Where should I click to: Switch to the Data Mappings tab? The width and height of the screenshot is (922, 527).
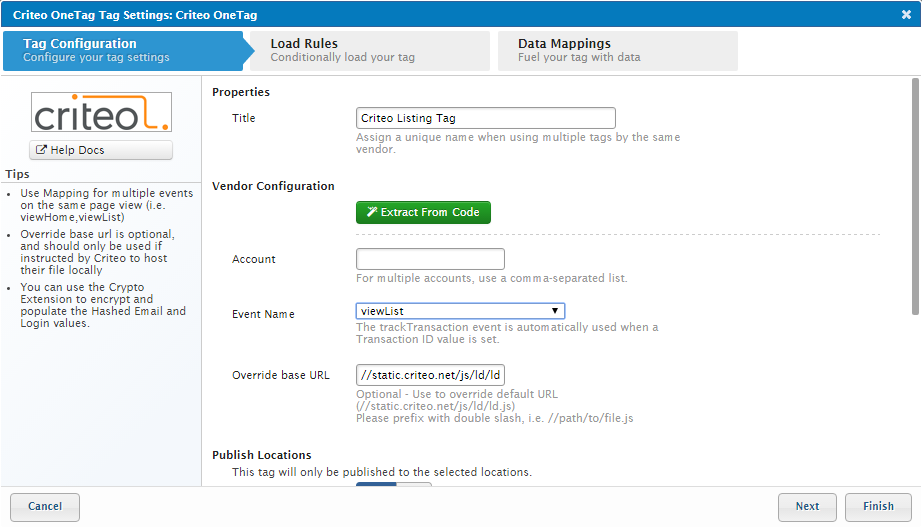click(617, 51)
